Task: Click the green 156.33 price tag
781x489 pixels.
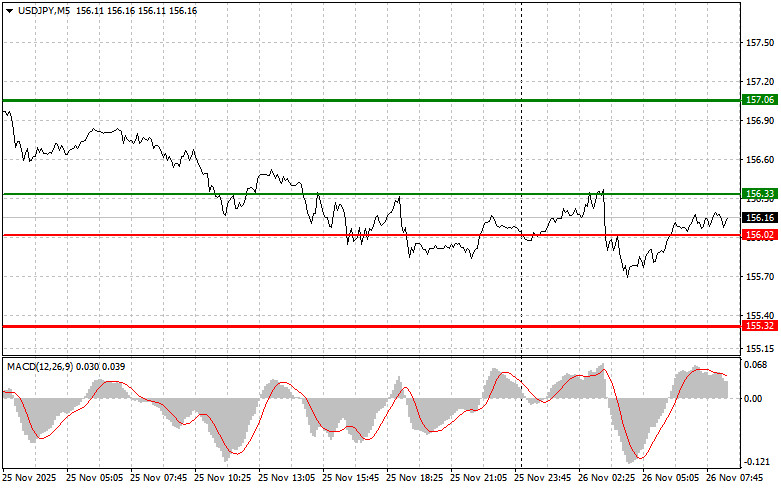Action: pos(760,193)
